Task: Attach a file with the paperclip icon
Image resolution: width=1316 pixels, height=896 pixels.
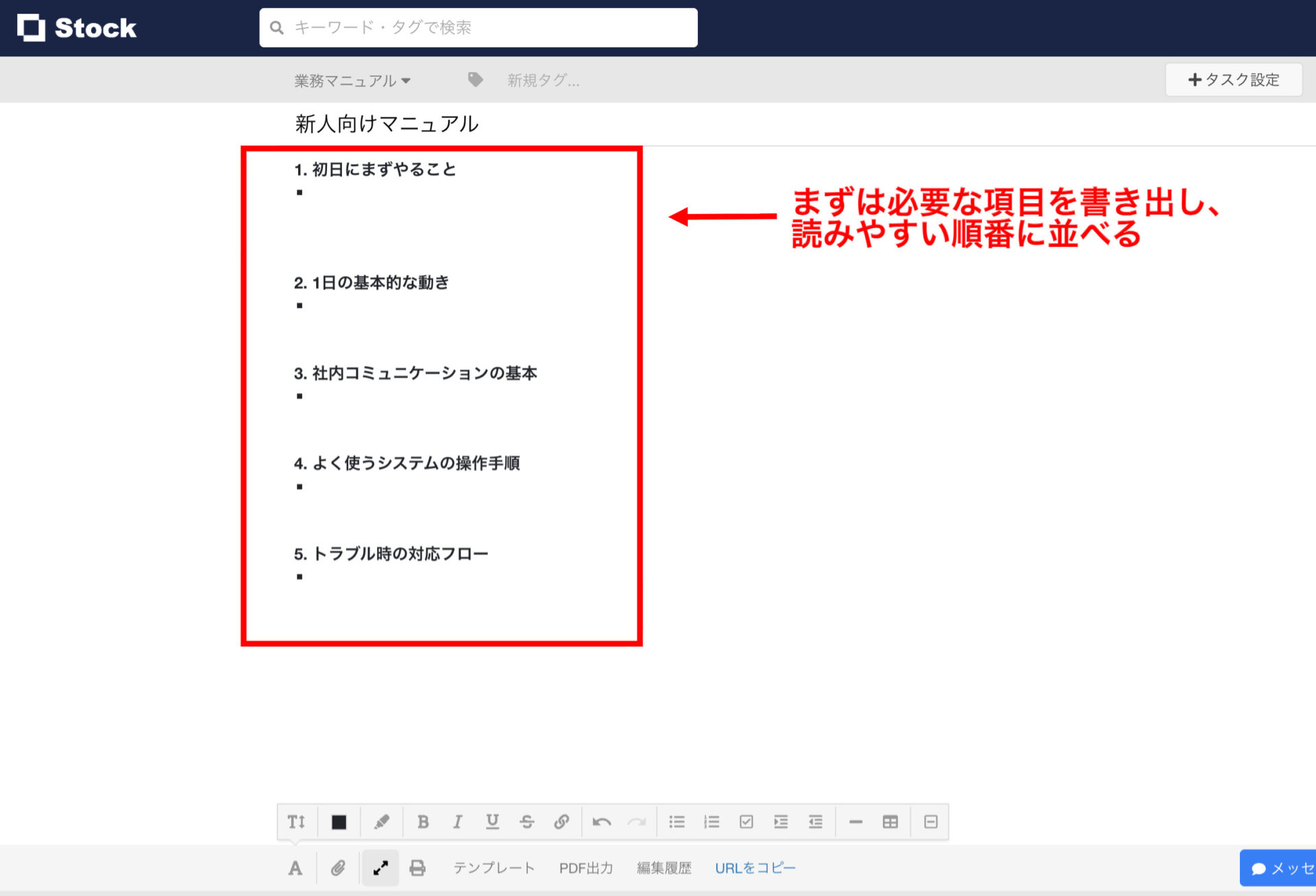Action: (x=338, y=868)
